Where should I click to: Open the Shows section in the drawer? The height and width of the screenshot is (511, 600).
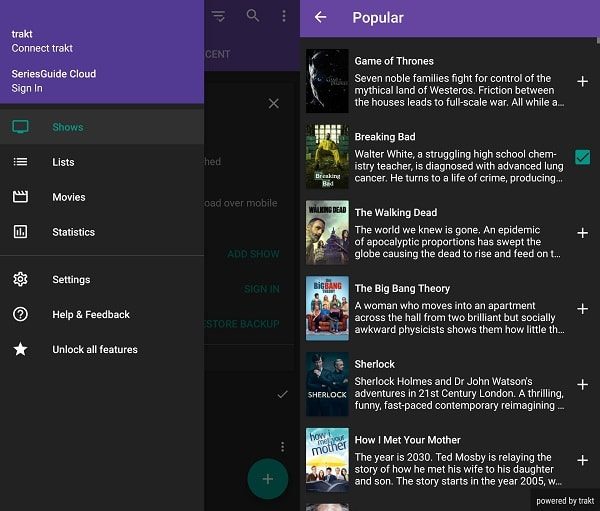coord(102,127)
